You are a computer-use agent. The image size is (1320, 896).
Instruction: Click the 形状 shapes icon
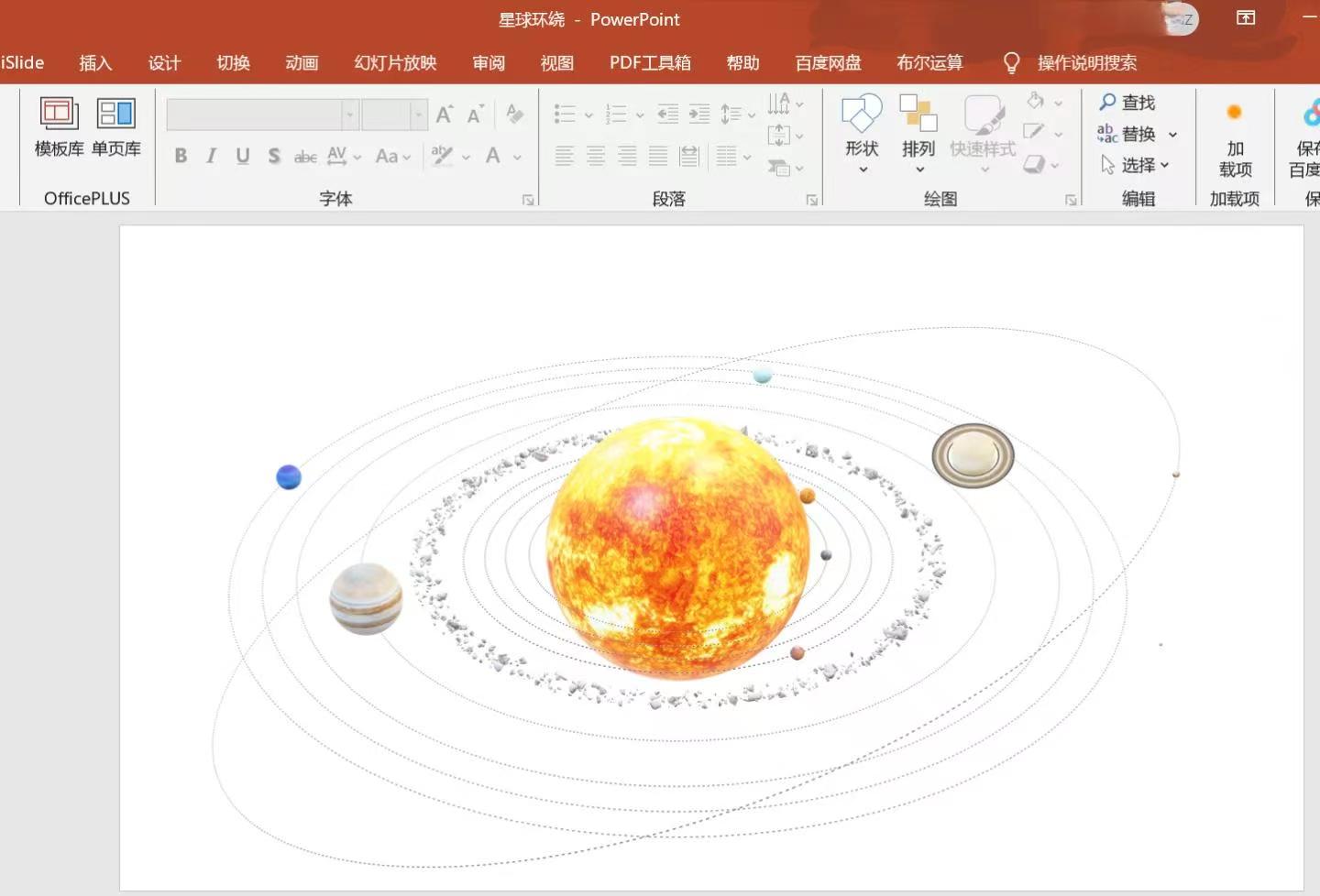pos(862,115)
